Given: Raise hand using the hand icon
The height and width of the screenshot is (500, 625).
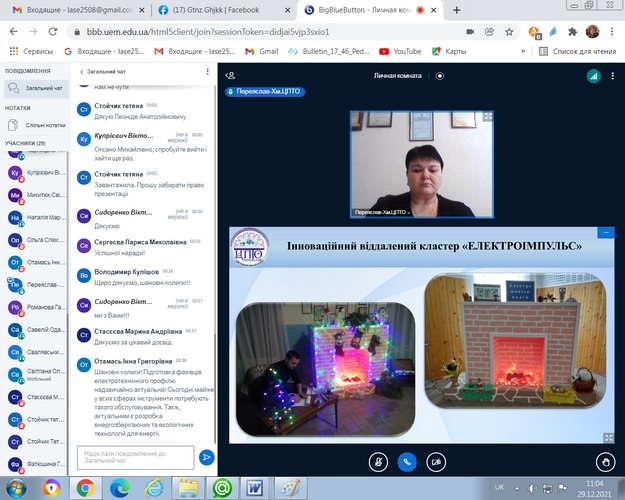Looking at the screenshot, I should coord(604,462).
